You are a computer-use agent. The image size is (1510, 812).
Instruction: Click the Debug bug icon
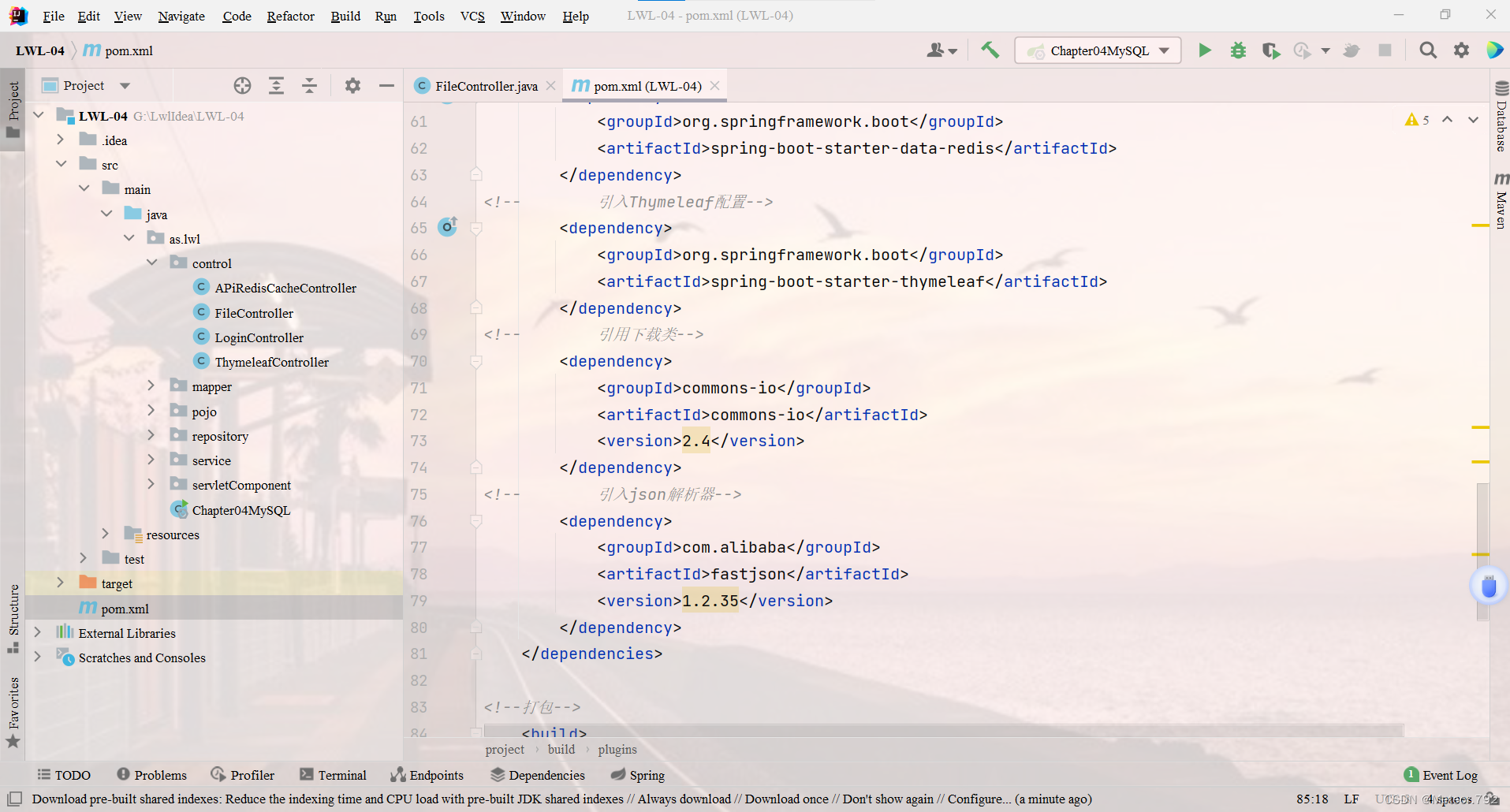(x=1238, y=50)
